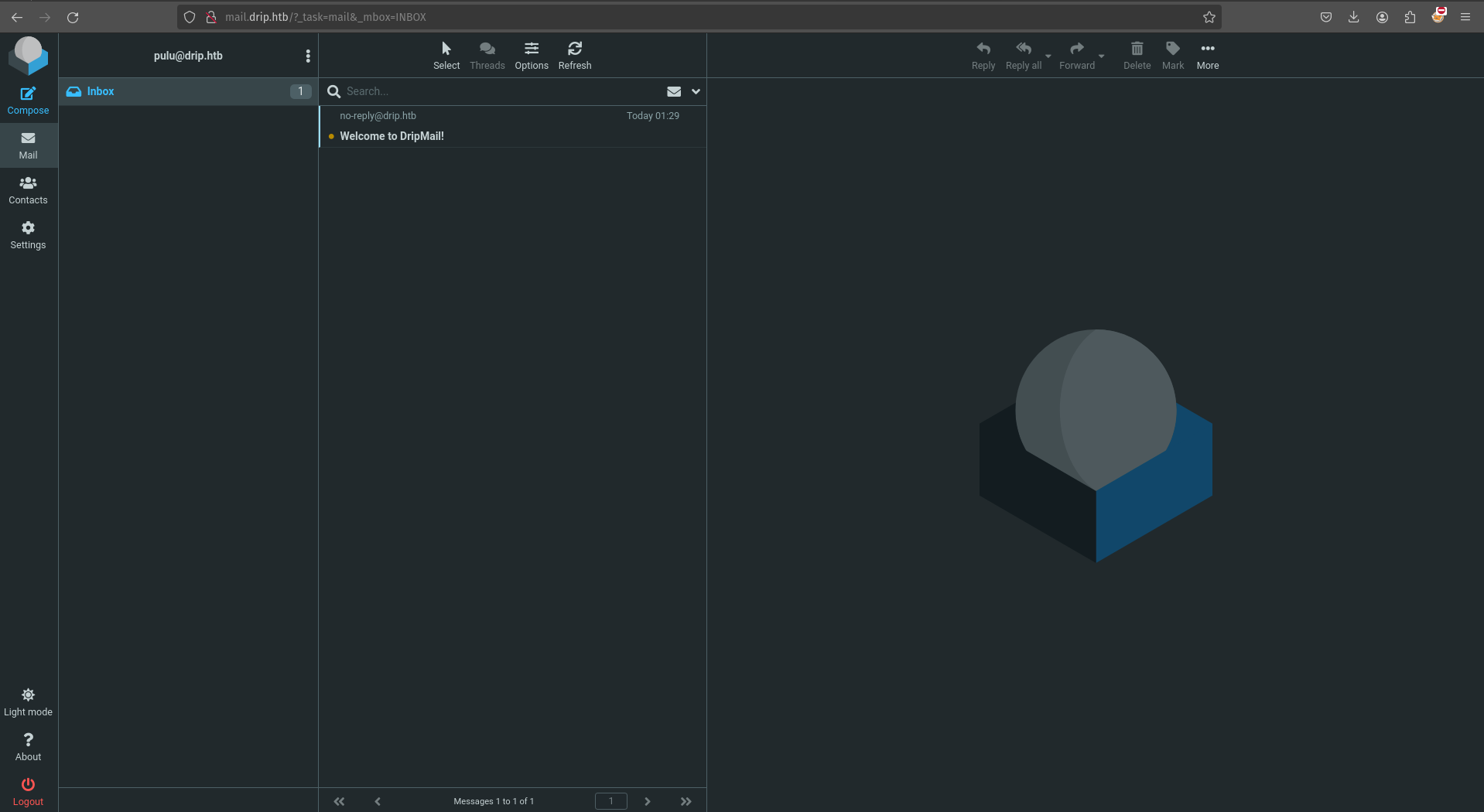The image size is (1484, 812).
Task: Toggle unread messages filter envelope
Action: [x=674, y=91]
